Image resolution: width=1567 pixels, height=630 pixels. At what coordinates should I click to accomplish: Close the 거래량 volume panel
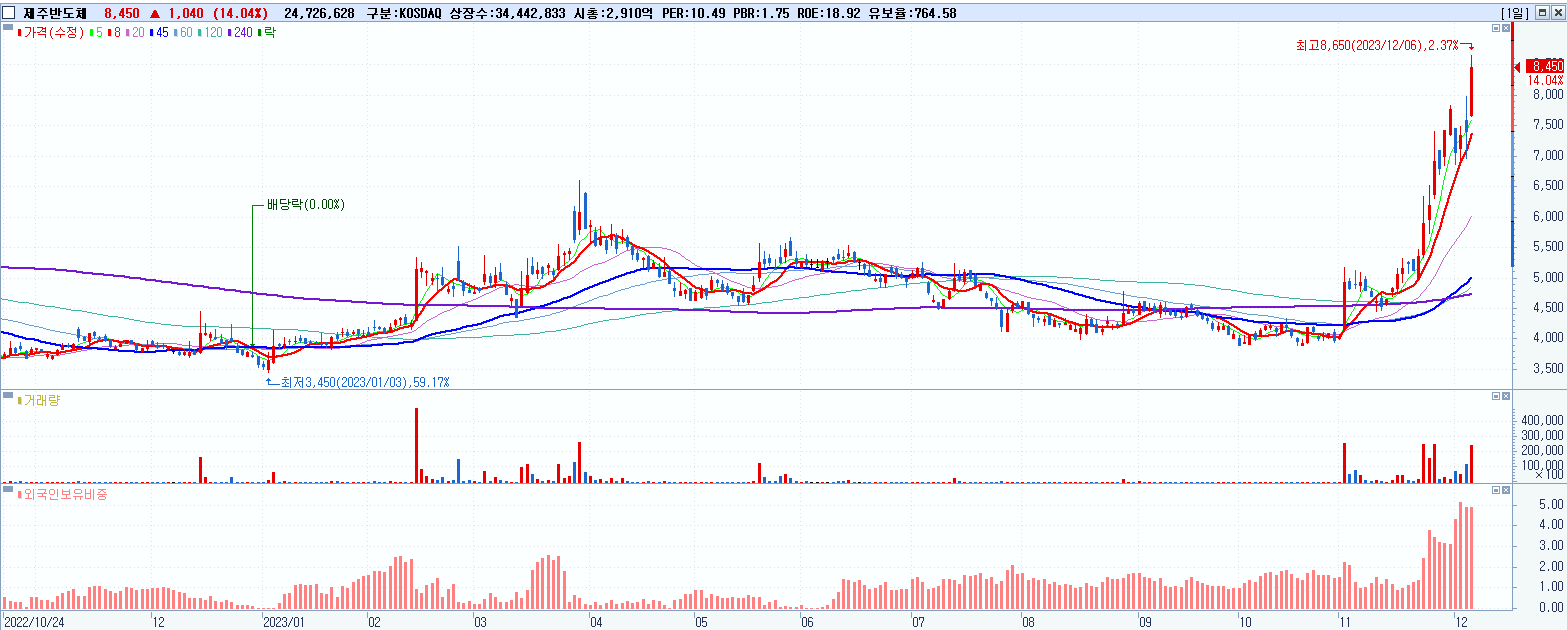1506,396
